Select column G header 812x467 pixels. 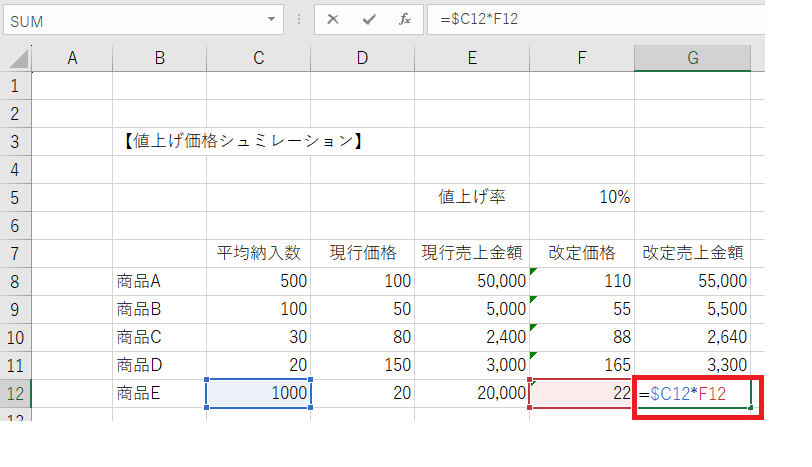[692, 58]
